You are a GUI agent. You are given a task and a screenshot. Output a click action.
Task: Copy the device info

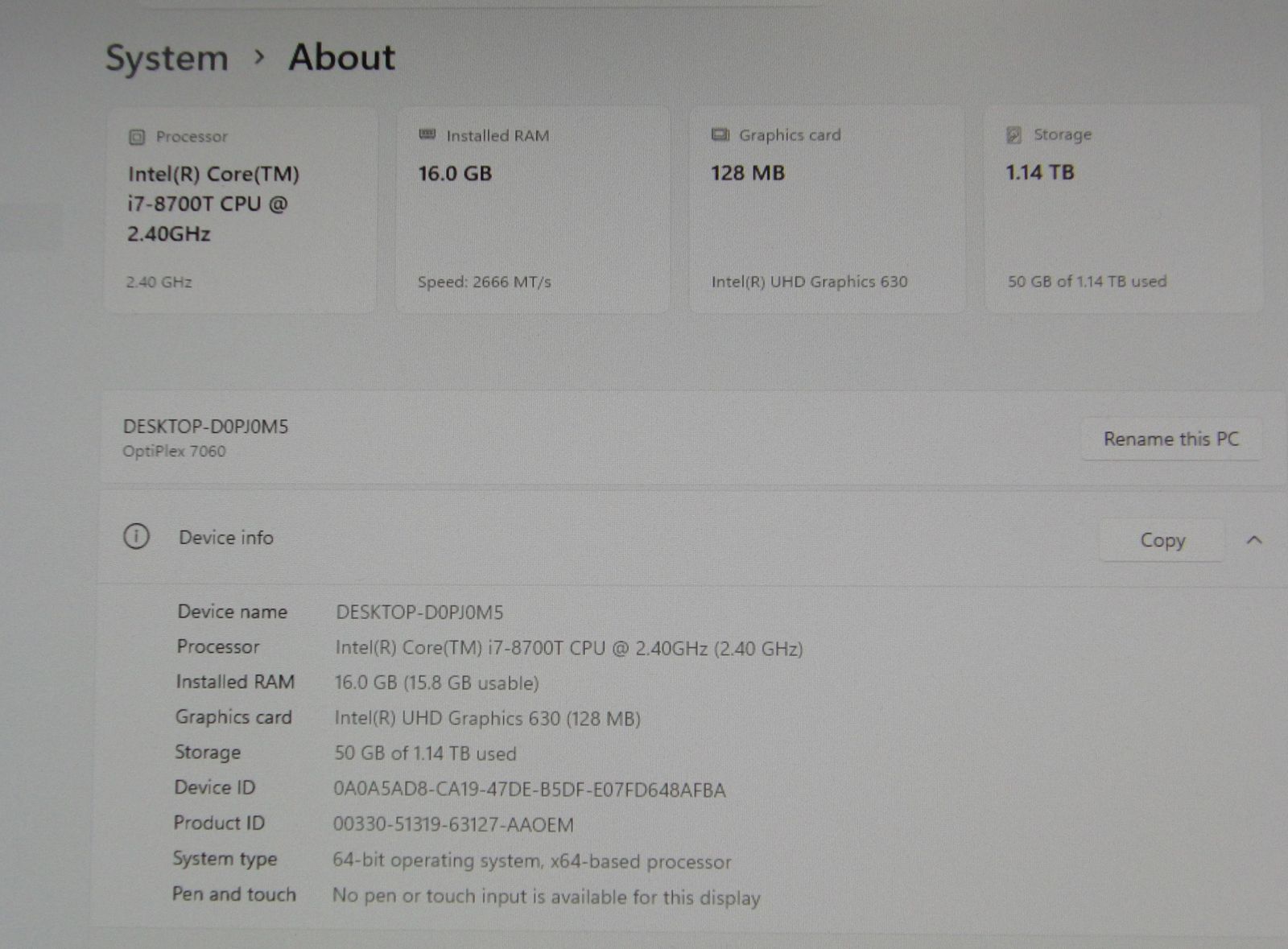click(1162, 540)
